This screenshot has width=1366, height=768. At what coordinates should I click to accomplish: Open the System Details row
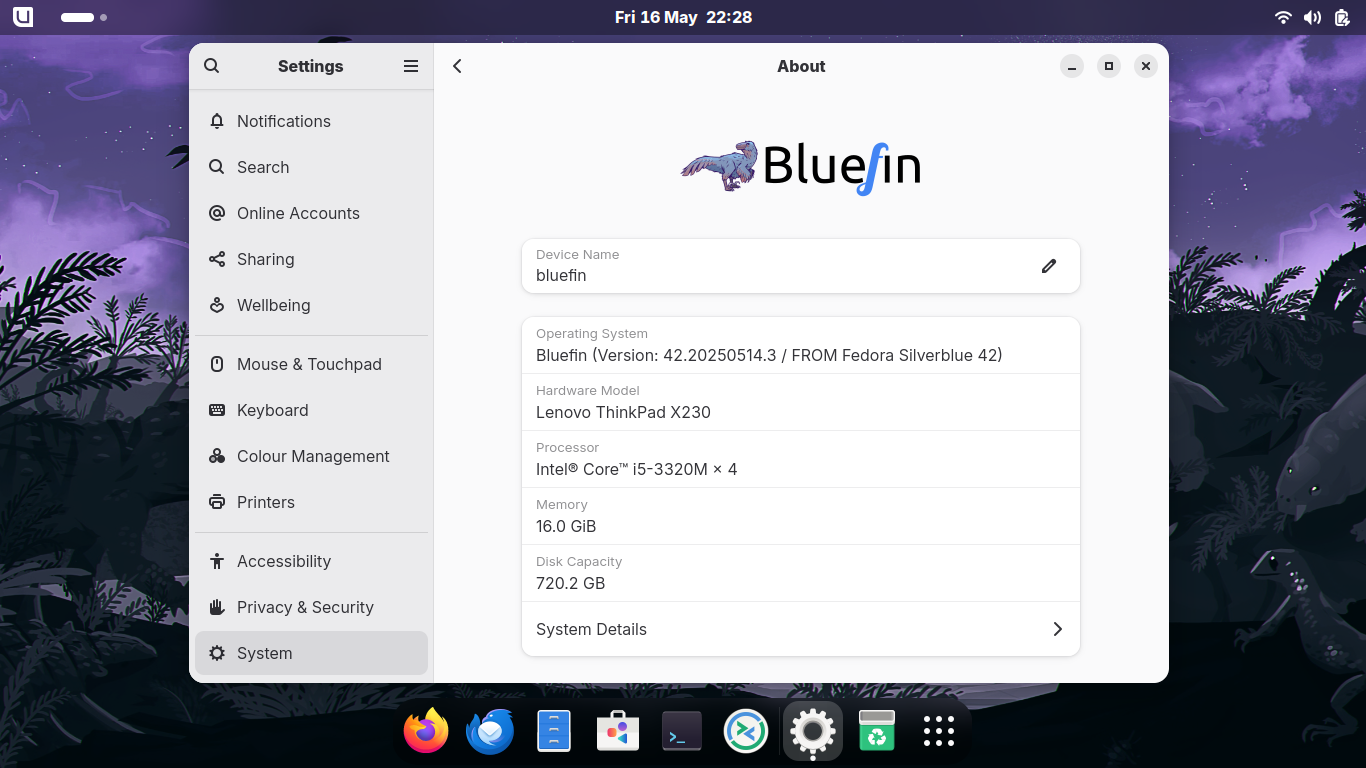click(801, 629)
